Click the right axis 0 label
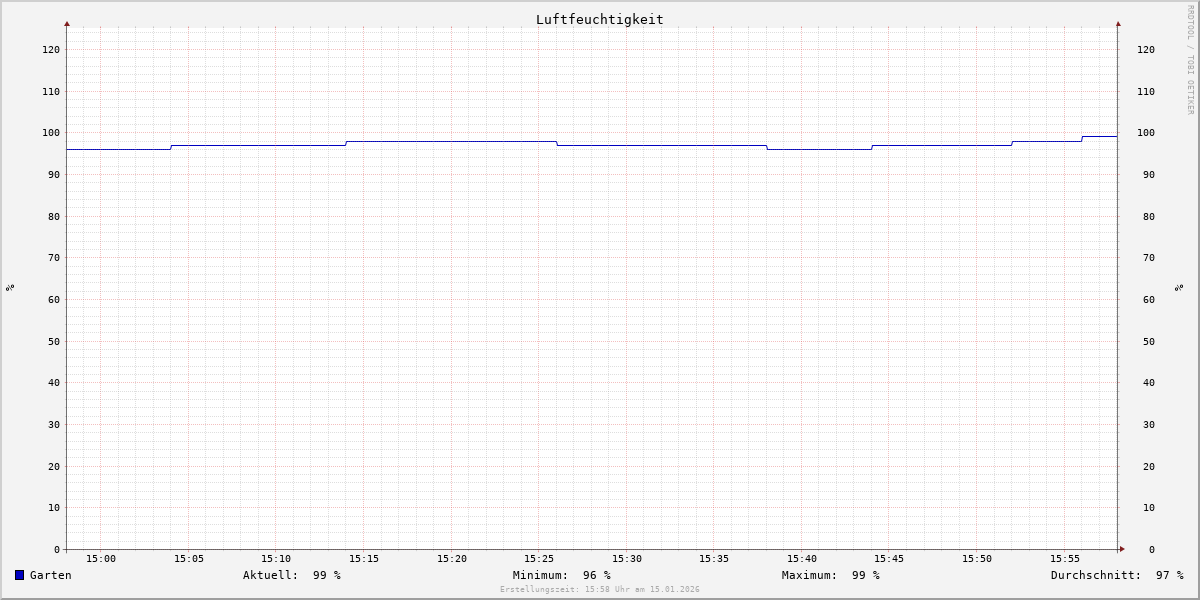Viewport: 1200px width, 600px height. click(1152, 549)
